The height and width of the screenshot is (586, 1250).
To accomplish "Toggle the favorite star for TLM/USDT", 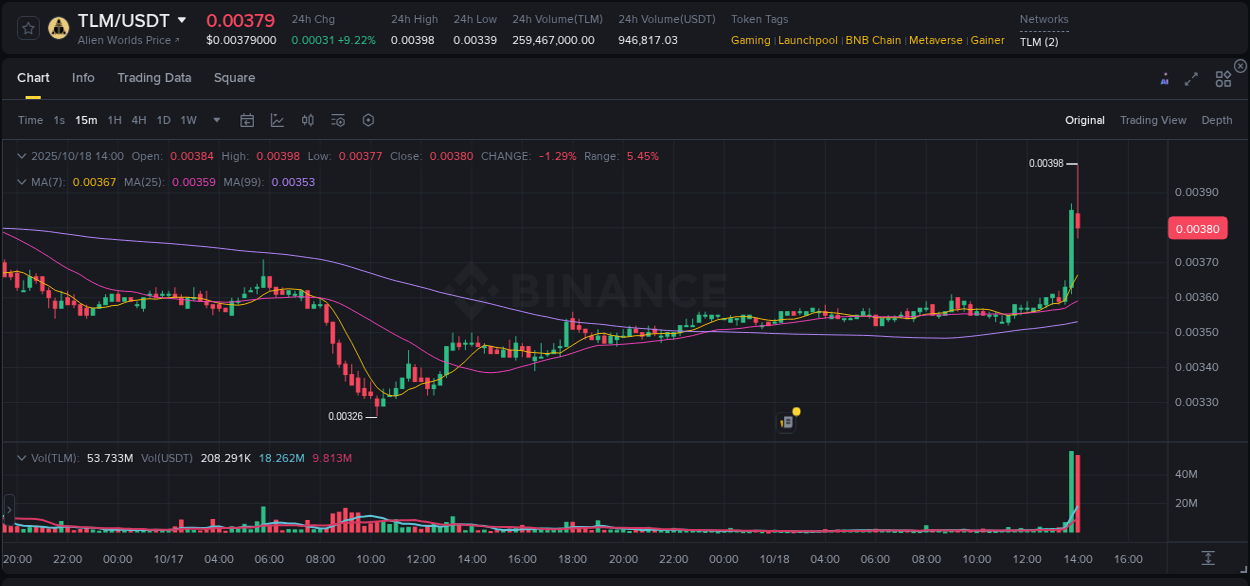I will tap(28, 27).
